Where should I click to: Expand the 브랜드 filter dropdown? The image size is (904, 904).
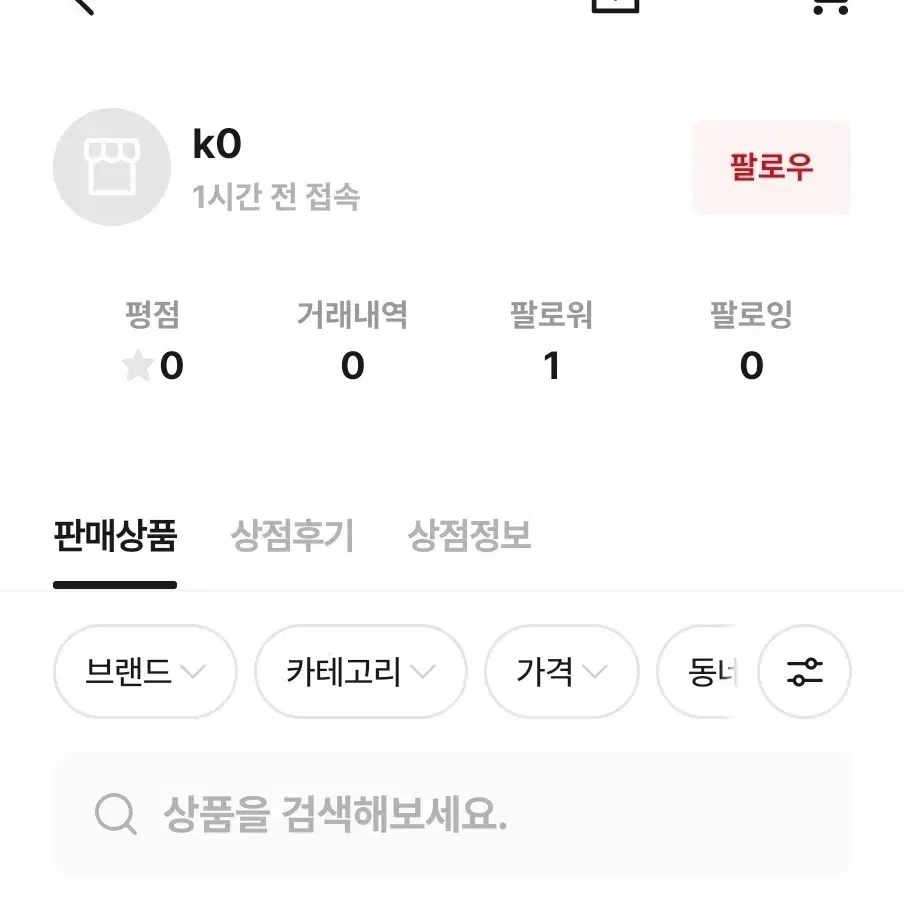(x=145, y=672)
